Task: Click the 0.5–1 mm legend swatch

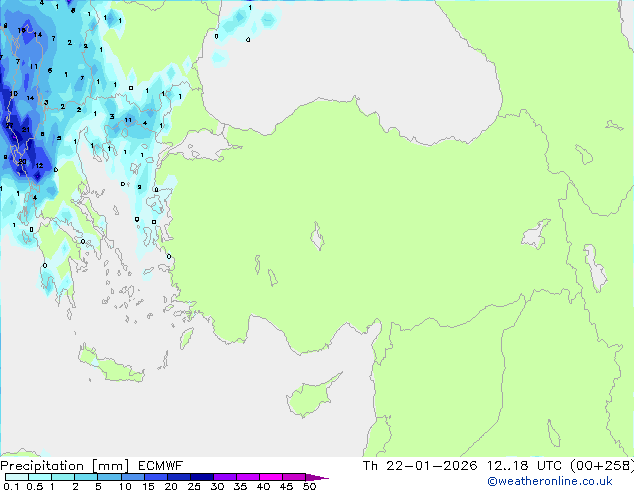Action: [x=40, y=477]
